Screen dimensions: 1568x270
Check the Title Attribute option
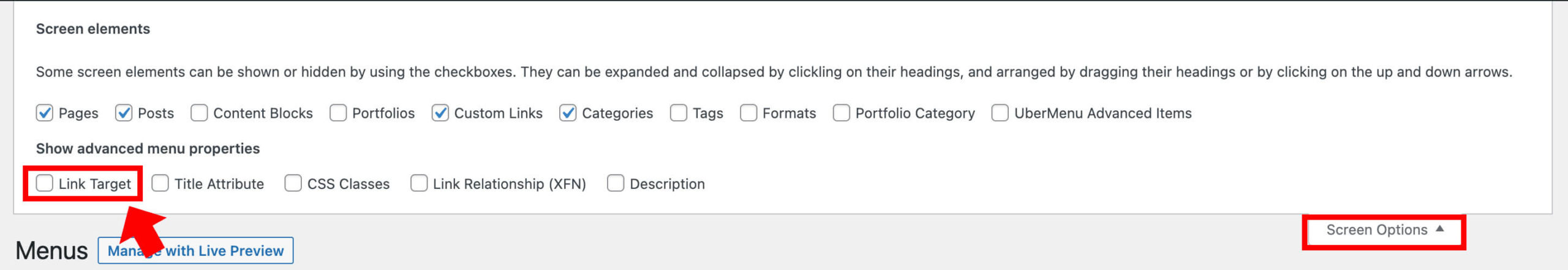pos(160,183)
